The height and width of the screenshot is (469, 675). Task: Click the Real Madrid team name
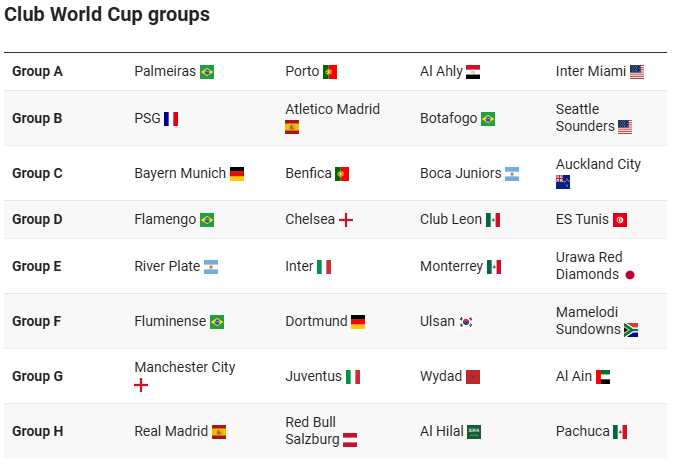(x=171, y=431)
